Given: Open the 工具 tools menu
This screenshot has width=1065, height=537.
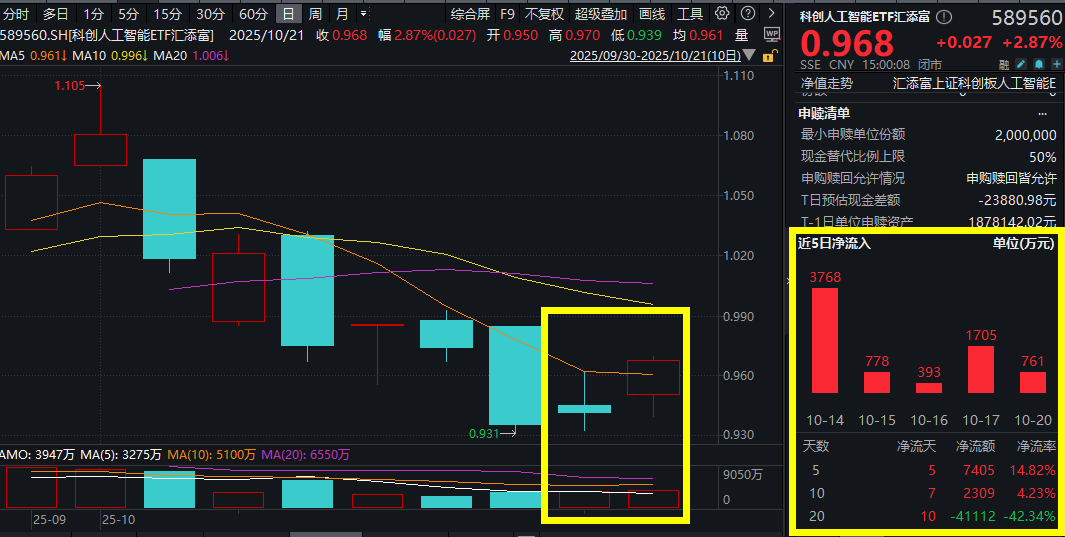Looking at the screenshot, I should 690,14.
